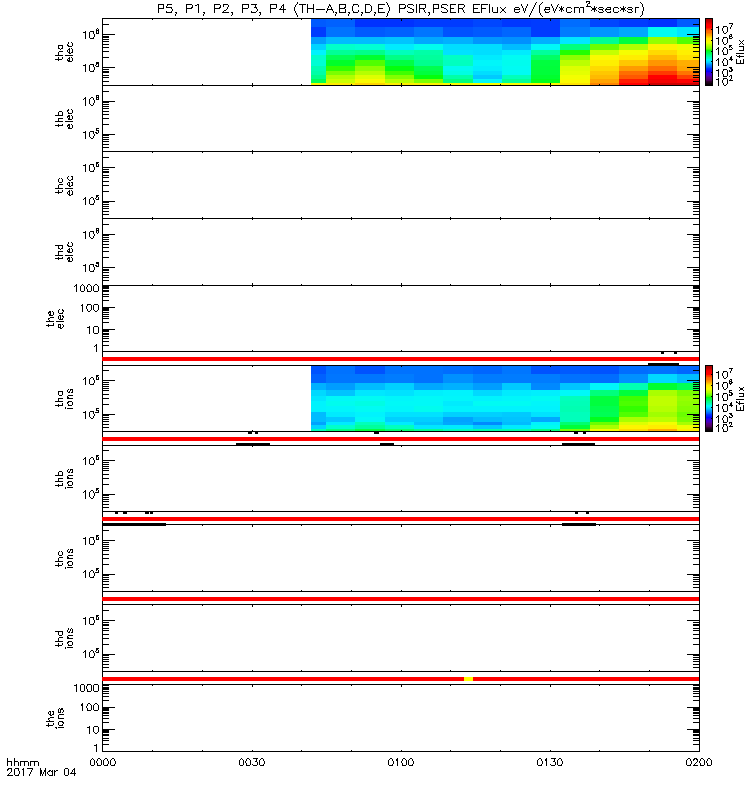Select the 'thb elec' panel label
This screenshot has width=750, height=800.
[65, 119]
